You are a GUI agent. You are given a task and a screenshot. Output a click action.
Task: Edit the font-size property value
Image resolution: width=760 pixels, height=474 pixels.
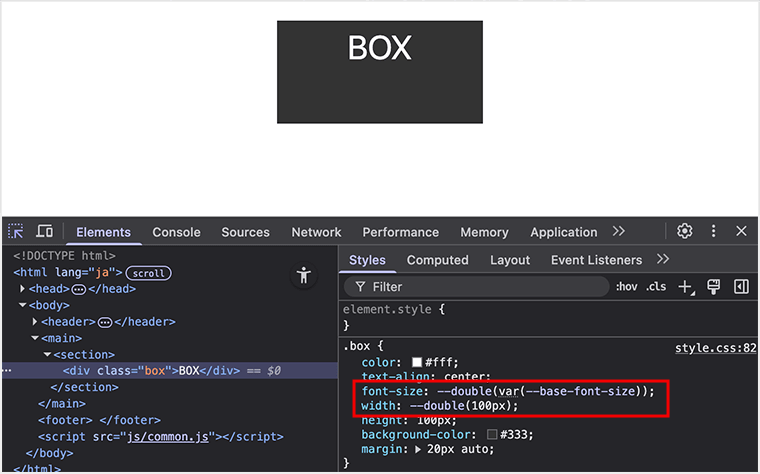coord(545,391)
